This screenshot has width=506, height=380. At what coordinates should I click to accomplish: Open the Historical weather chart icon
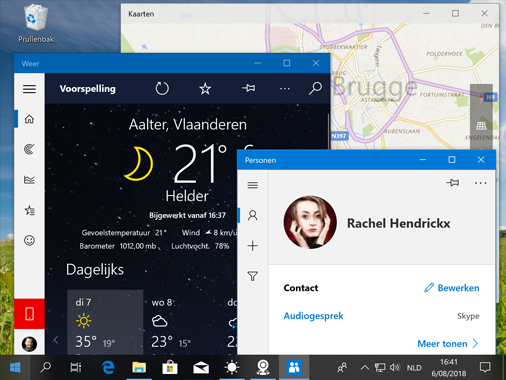(29, 180)
